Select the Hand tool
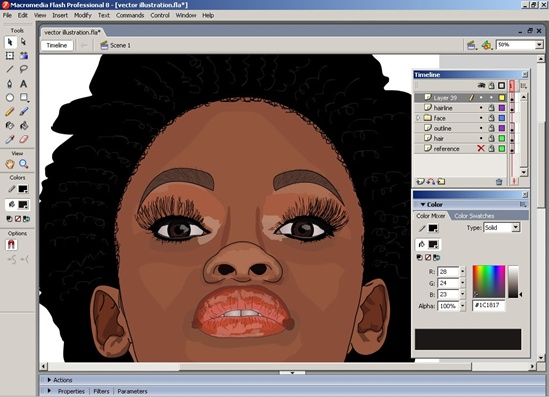The height and width of the screenshot is (397, 549). [10, 163]
